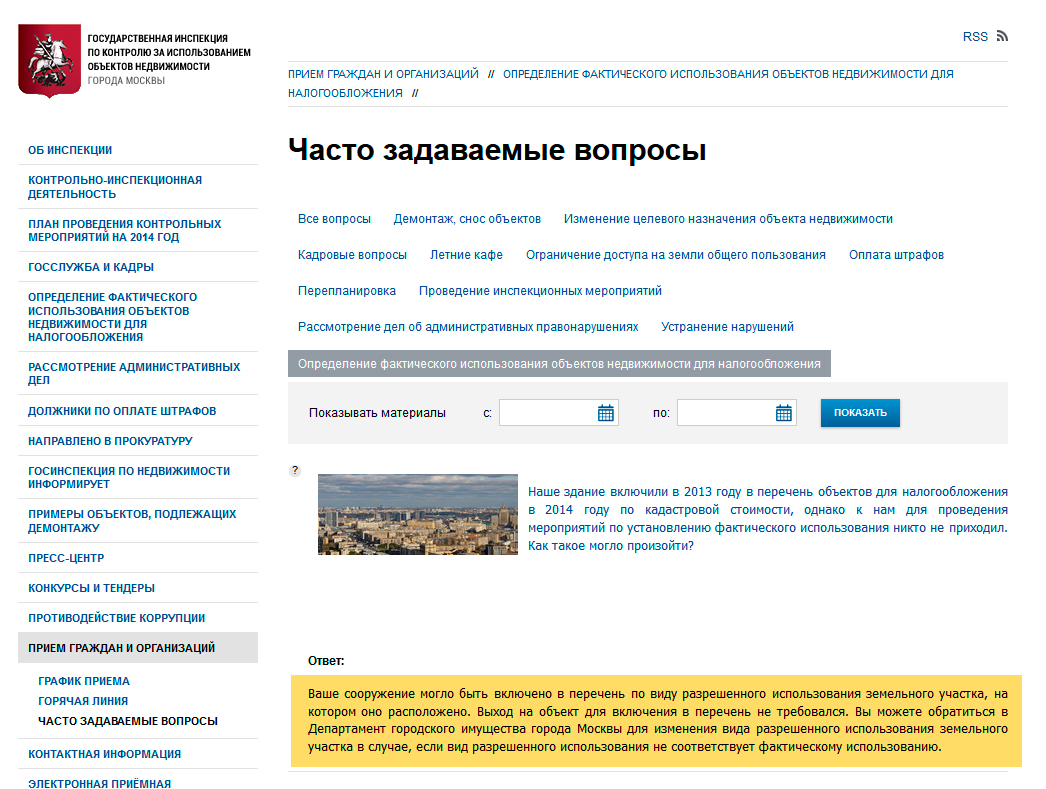Screen dimensions: 1046x789
Task: Open the question about building included in 2013
Action: coord(768,519)
